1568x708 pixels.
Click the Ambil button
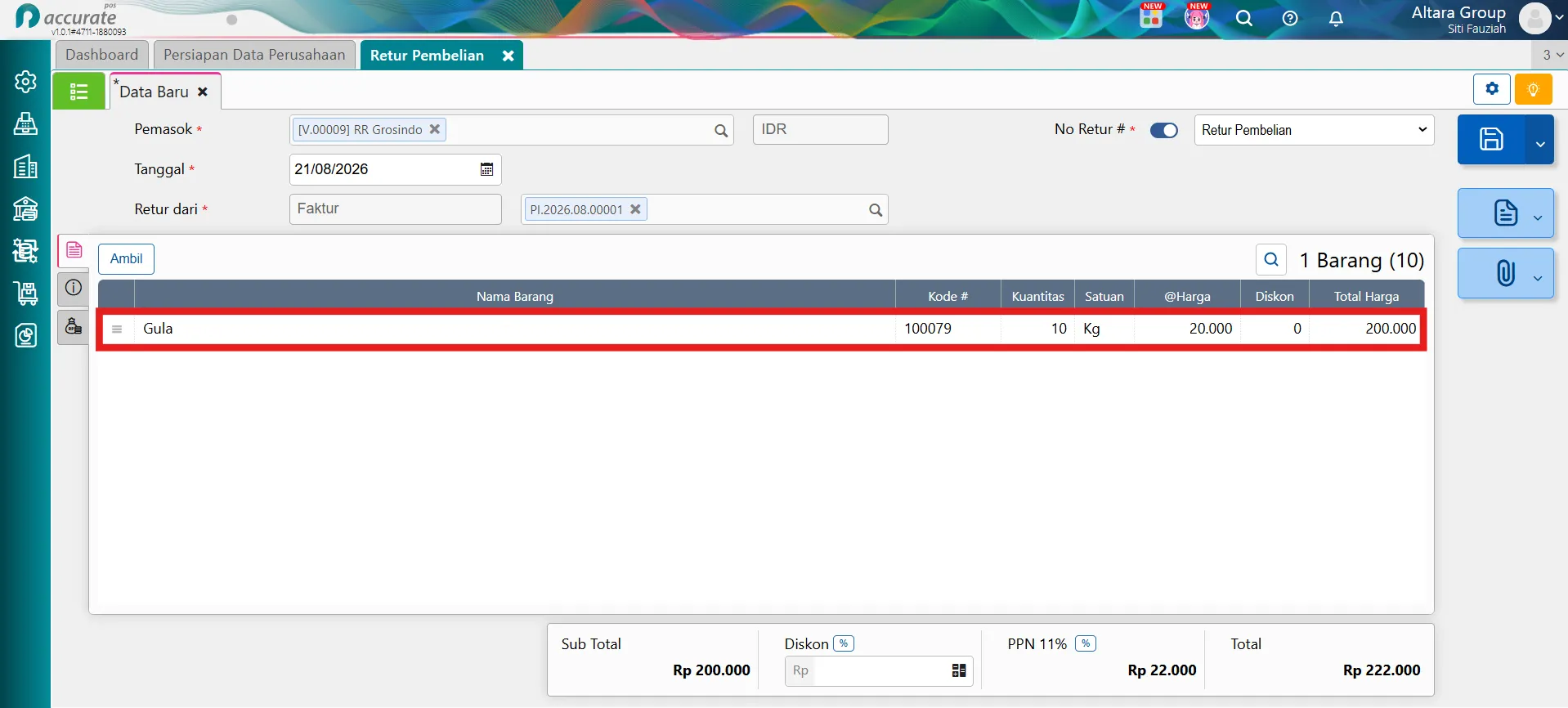tap(126, 258)
